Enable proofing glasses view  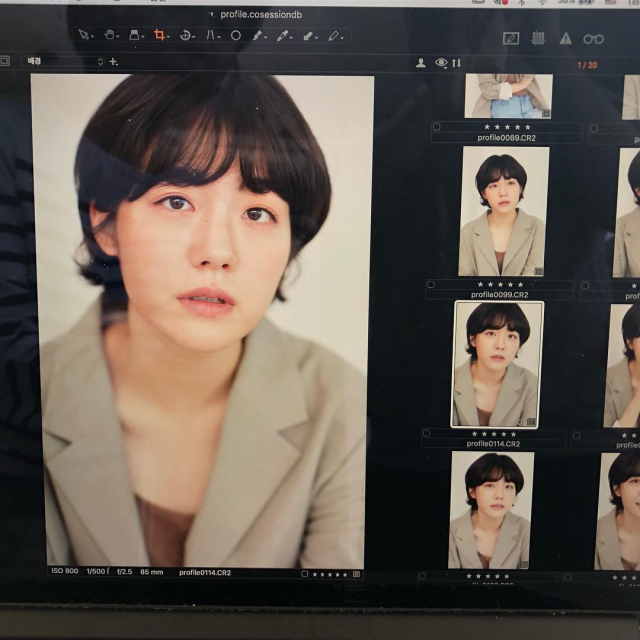[593, 39]
